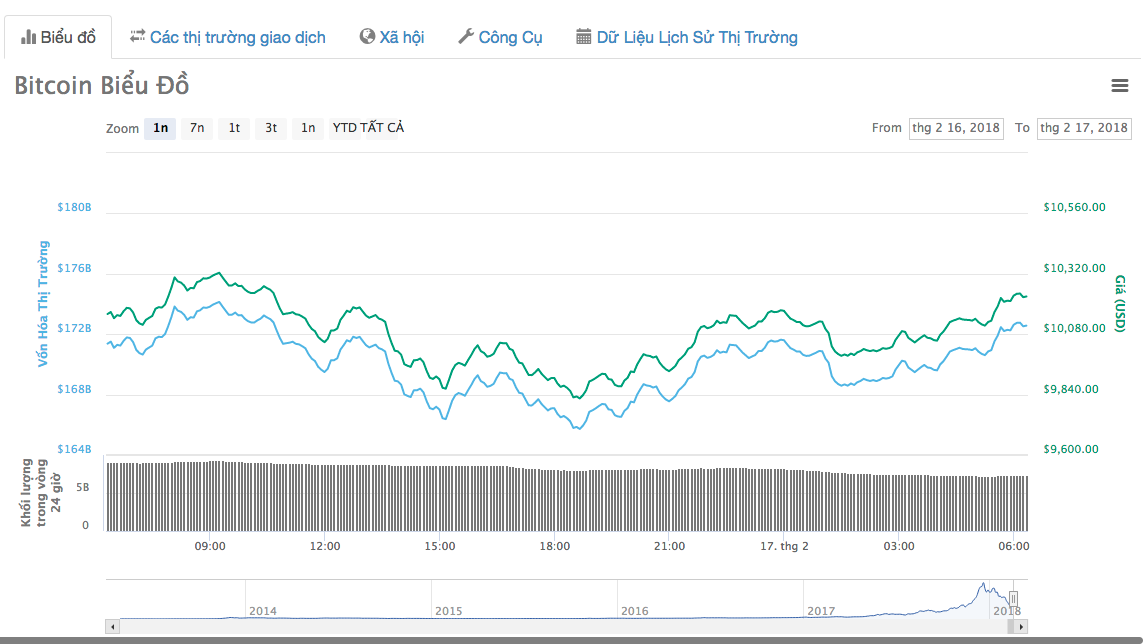Open the chart hamburger menu icon

click(1119, 85)
